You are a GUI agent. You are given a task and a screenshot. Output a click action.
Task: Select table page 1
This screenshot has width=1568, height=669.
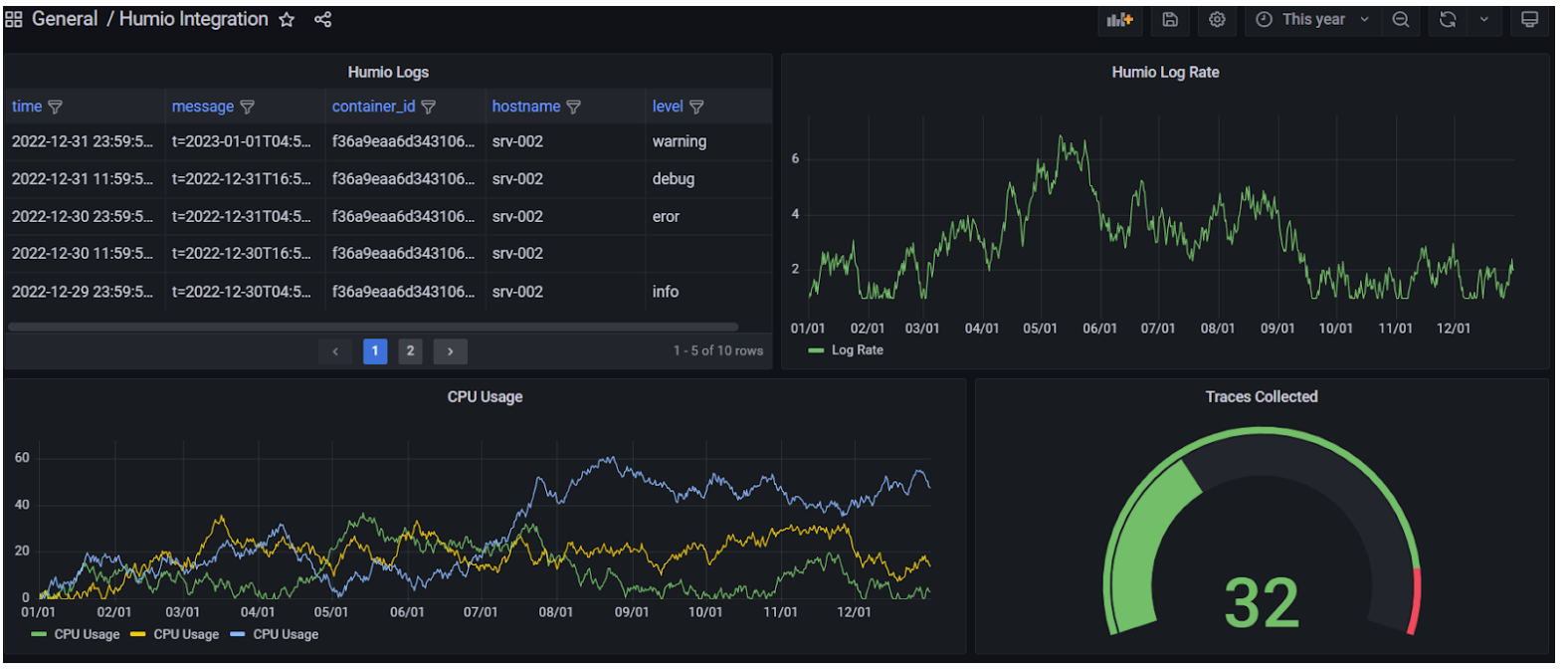pos(375,351)
